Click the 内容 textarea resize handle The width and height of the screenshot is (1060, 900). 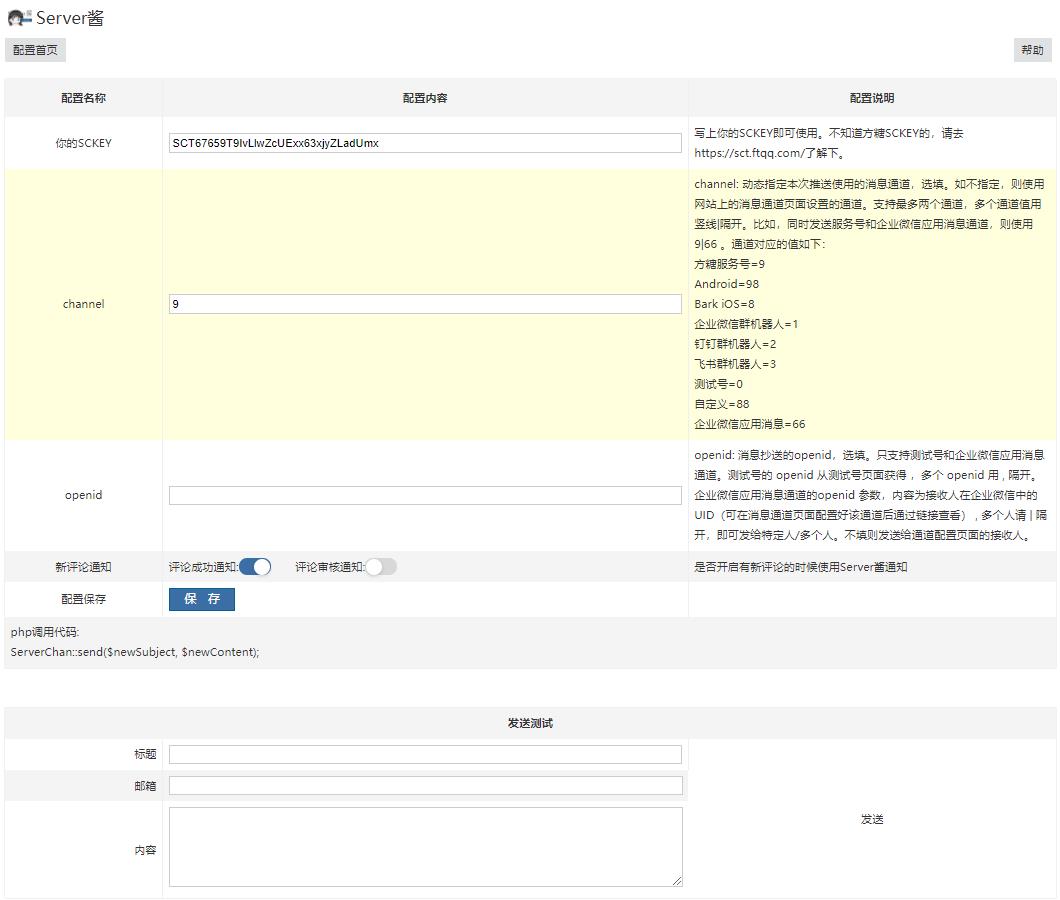677,881
